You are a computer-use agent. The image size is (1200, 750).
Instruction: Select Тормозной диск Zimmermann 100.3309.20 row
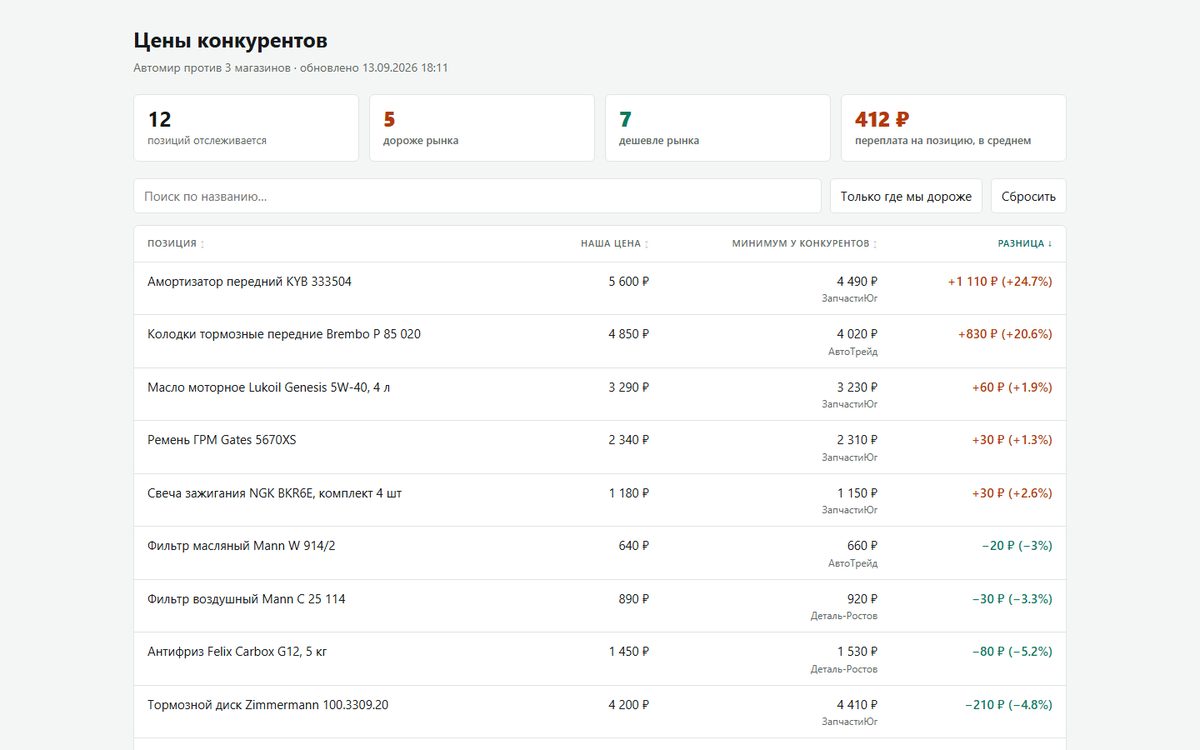click(x=600, y=712)
